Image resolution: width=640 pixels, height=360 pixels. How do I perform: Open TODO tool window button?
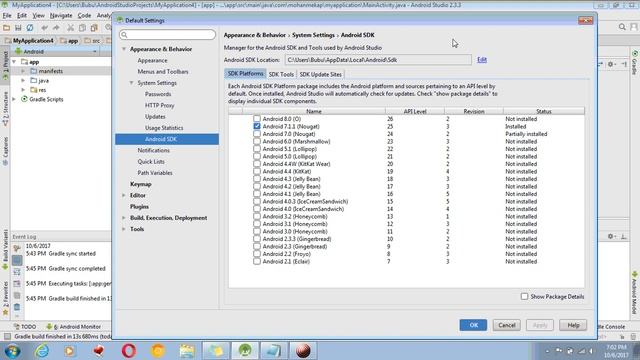click(25, 327)
